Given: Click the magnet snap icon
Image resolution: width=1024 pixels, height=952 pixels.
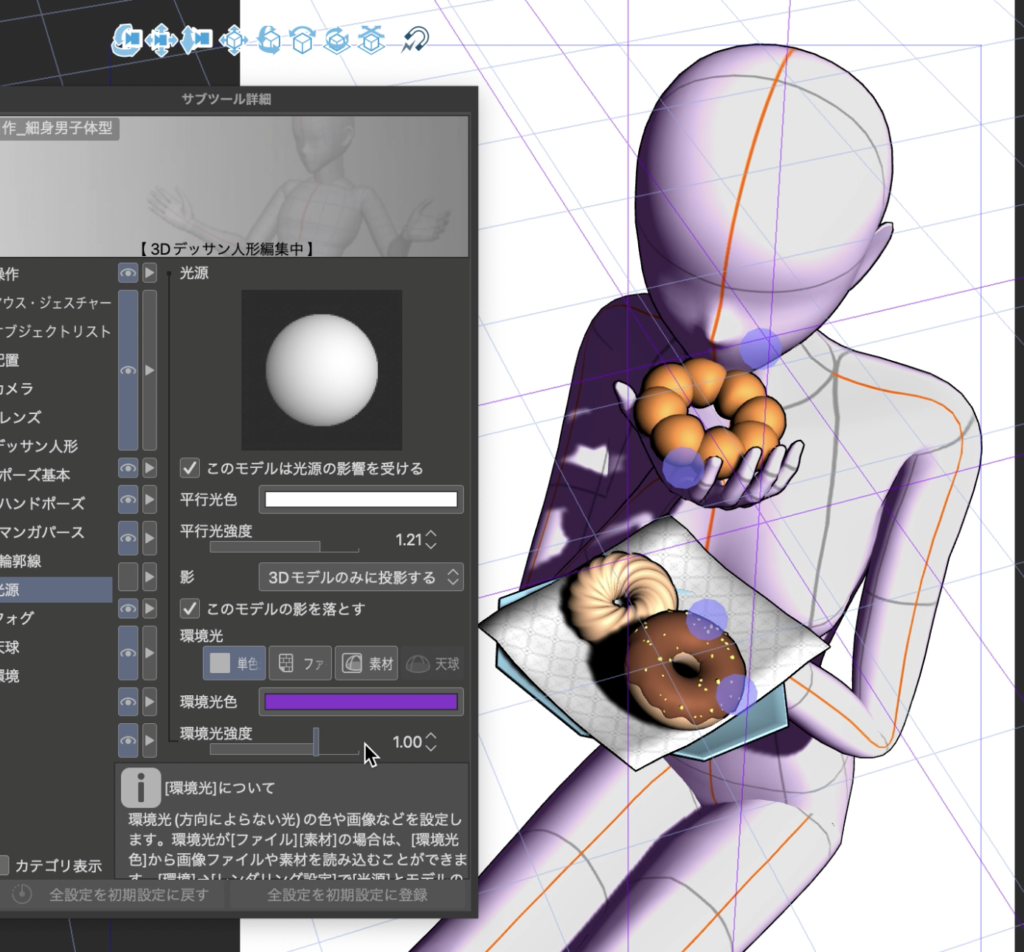Looking at the screenshot, I should (x=415, y=39).
